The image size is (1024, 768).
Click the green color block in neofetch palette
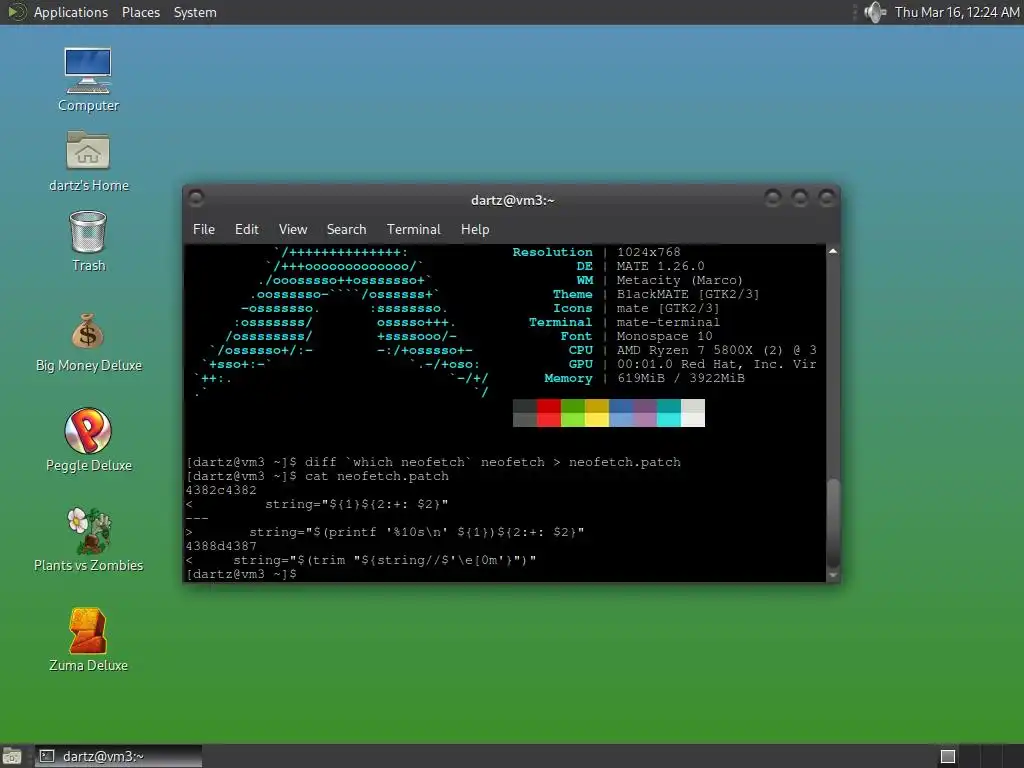(x=573, y=413)
